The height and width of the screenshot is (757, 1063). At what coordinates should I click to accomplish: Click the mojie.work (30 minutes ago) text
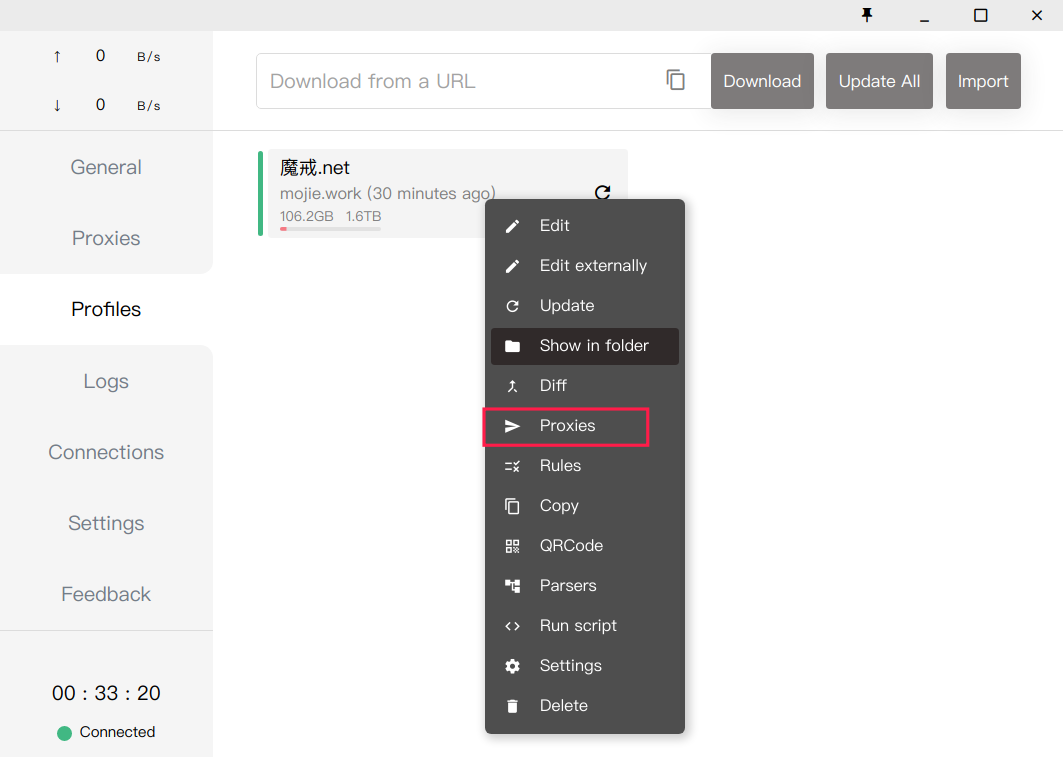click(x=388, y=194)
